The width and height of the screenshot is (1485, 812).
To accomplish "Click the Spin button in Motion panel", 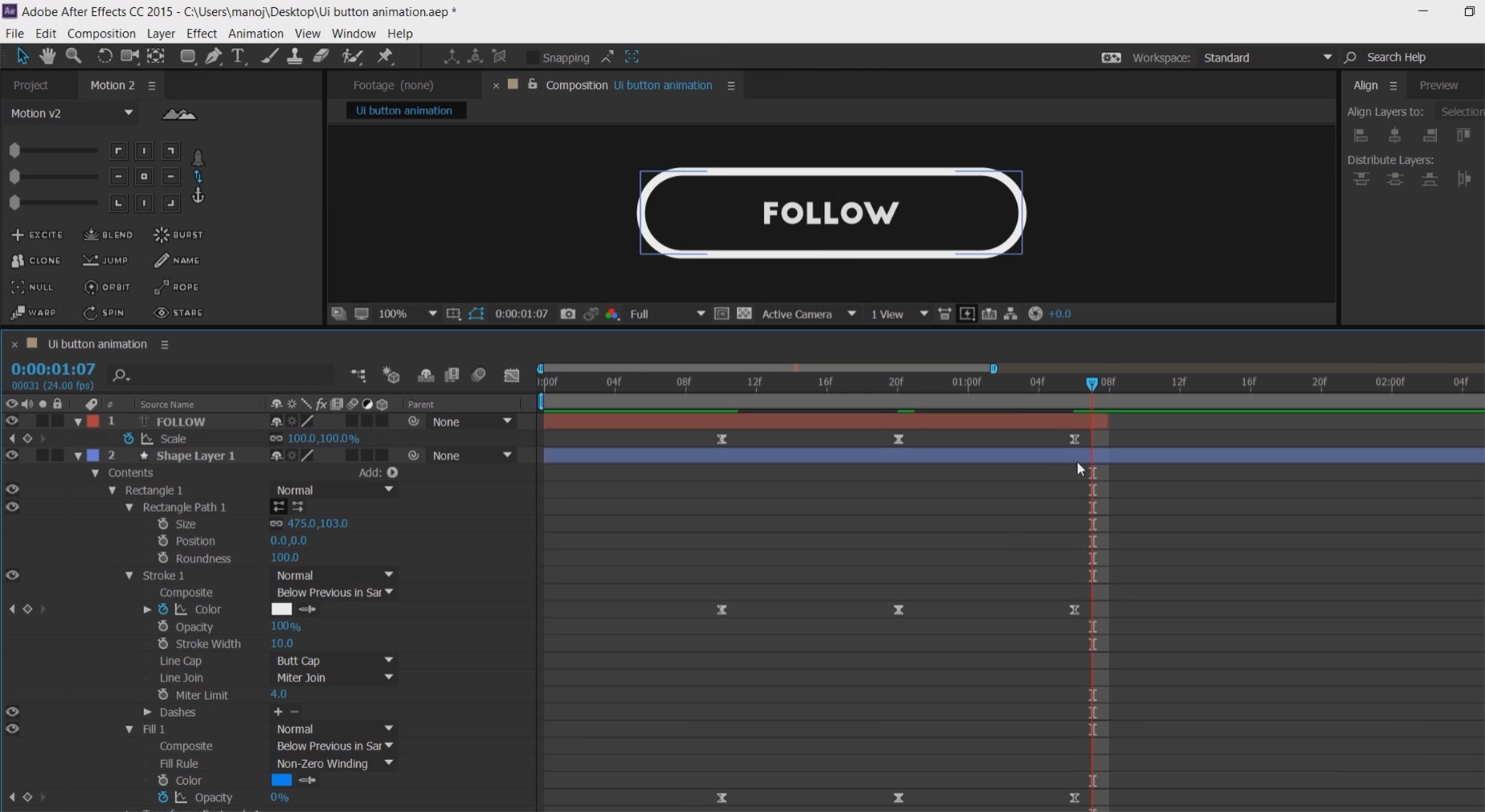I will (x=104, y=313).
